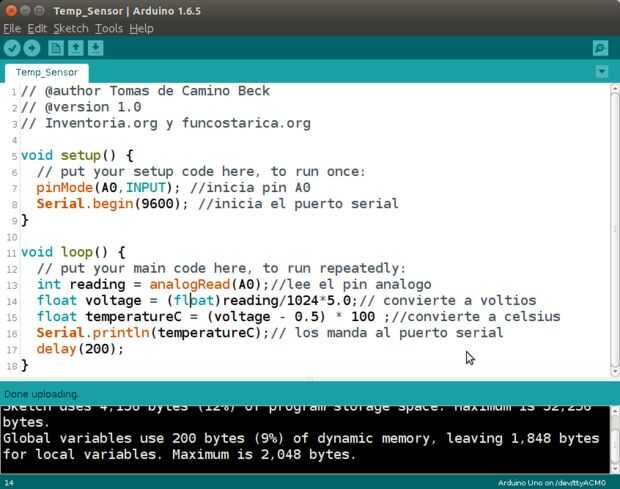This screenshot has width=620, height=489.
Task: Click 'pinMode' in the setup function
Action: pyautogui.click(x=64, y=187)
